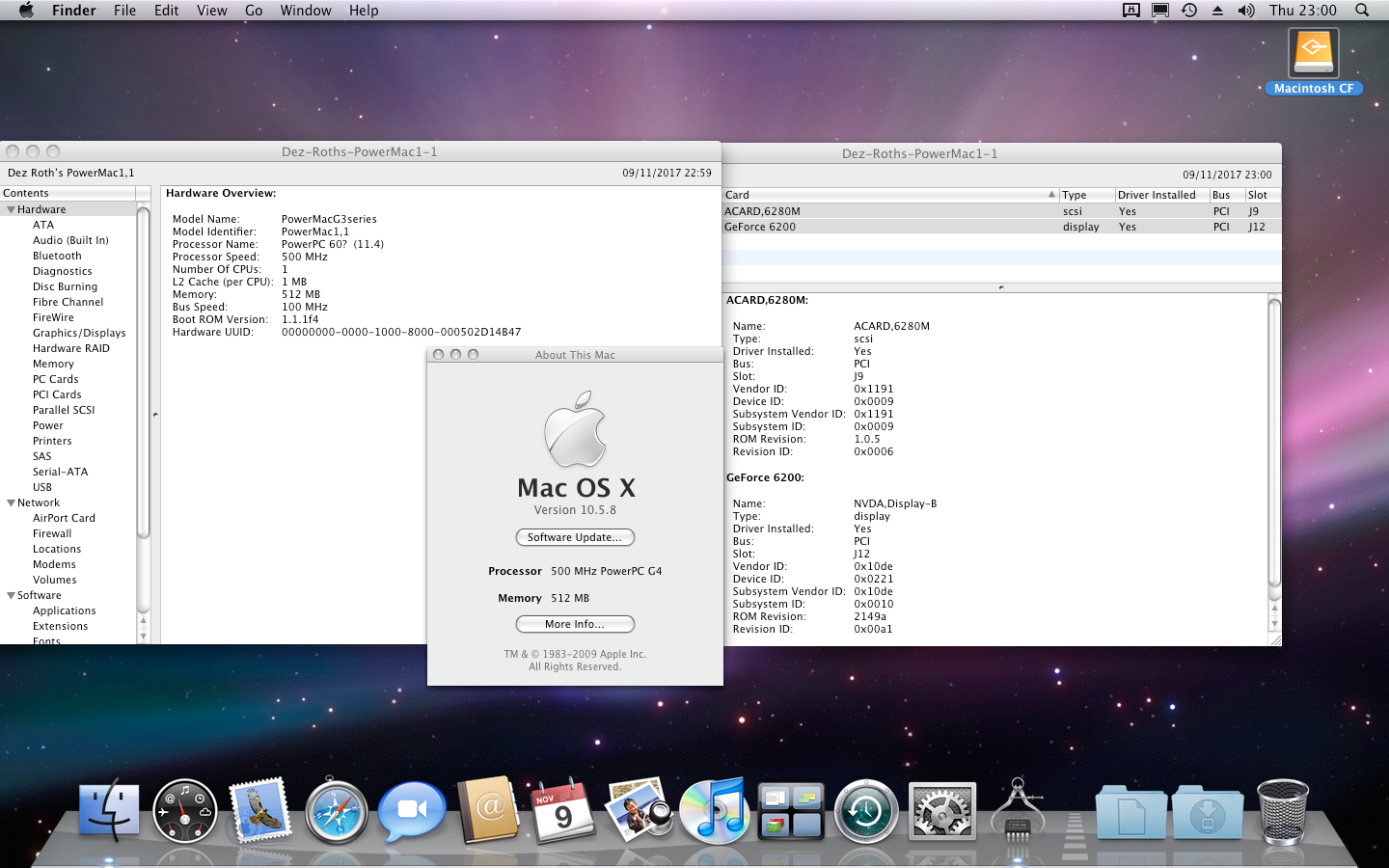Launch Safari compass icon in Dock
Viewport: 1389px width, 868px height.
(336, 812)
